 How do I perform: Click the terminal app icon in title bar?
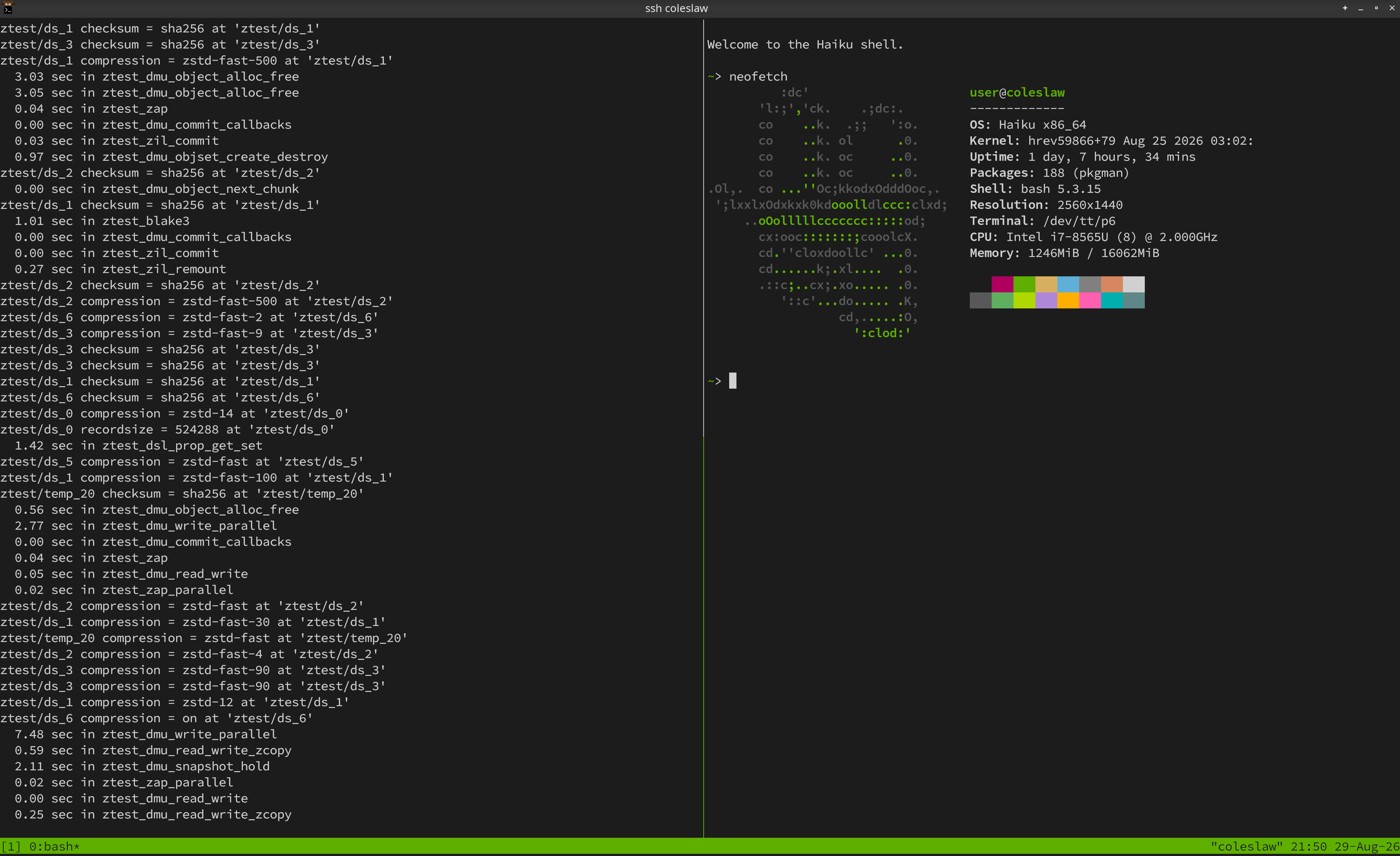coord(8,8)
